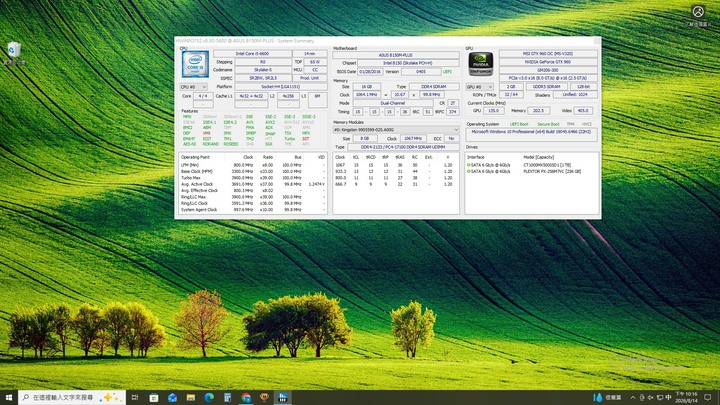This screenshot has width=720, height=405.
Task: Open the trophy-icon app on the taskbar
Action: (264, 397)
